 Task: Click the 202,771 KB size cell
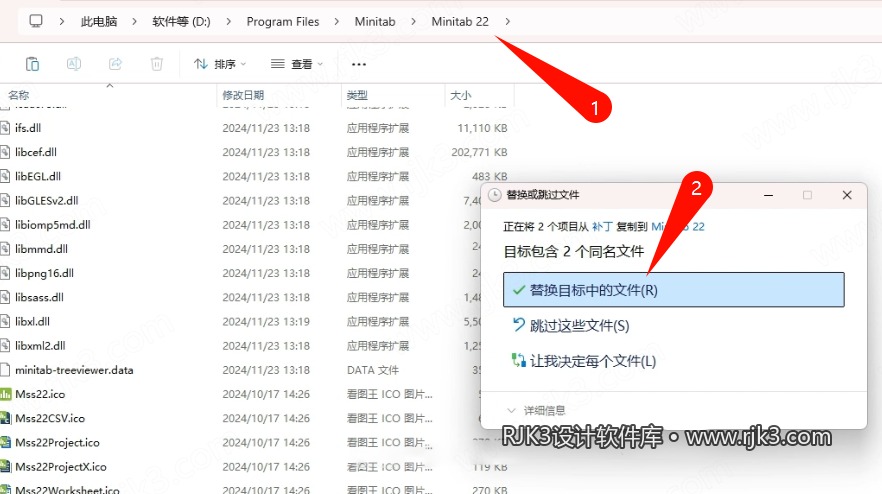479,152
